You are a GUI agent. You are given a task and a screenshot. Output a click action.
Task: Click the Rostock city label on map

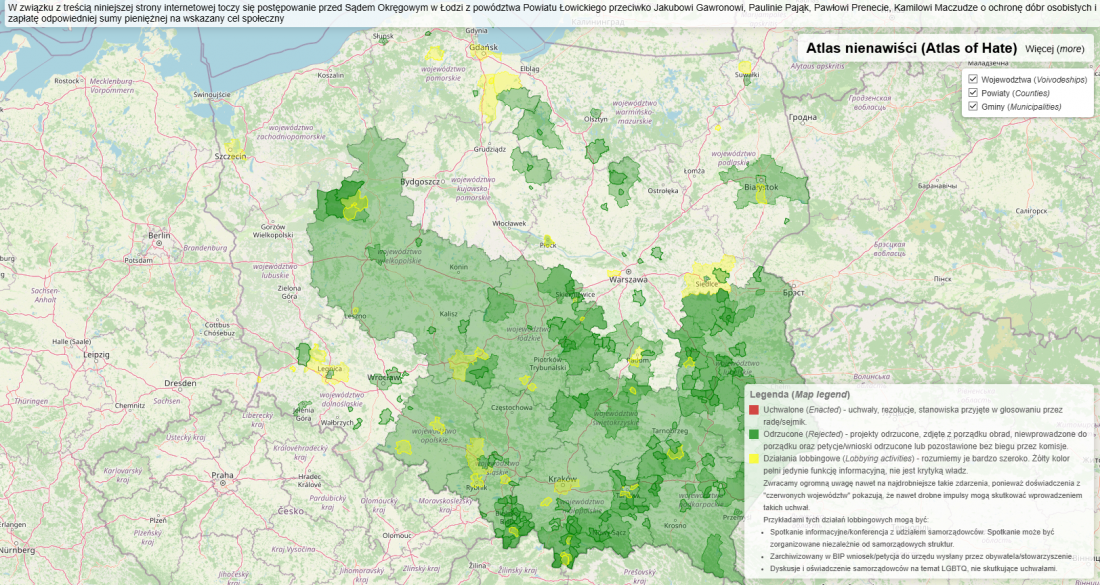pos(67,81)
